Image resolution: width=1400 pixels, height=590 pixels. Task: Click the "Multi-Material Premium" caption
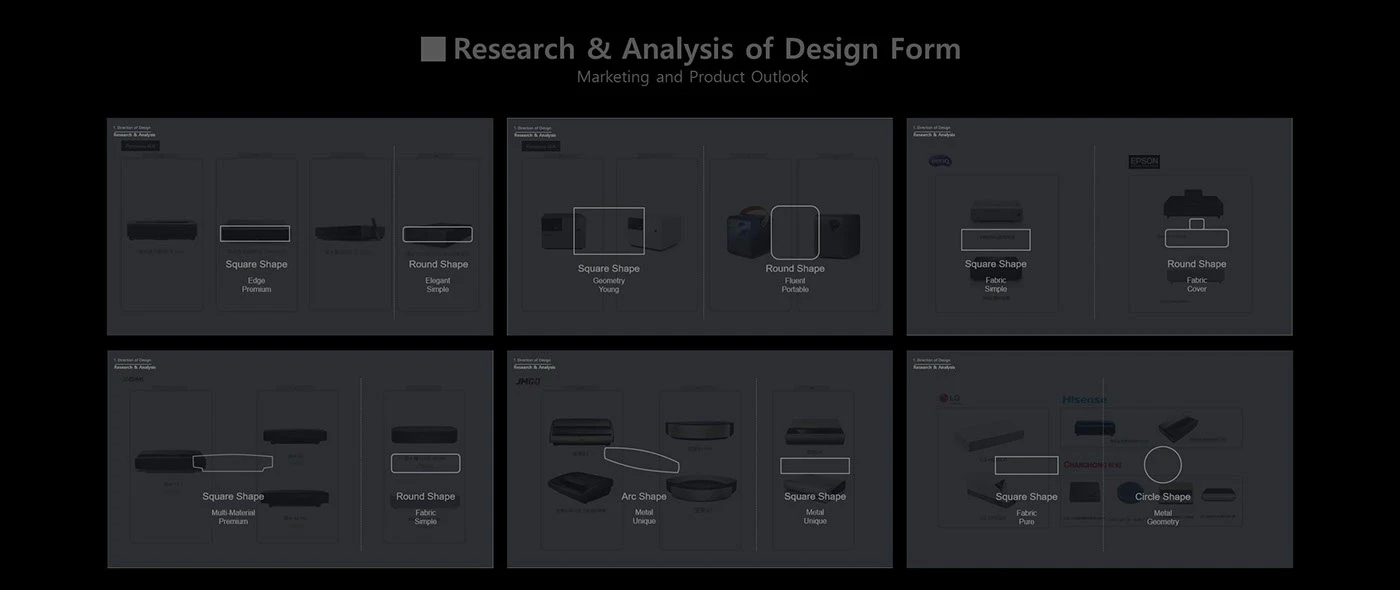point(233,517)
